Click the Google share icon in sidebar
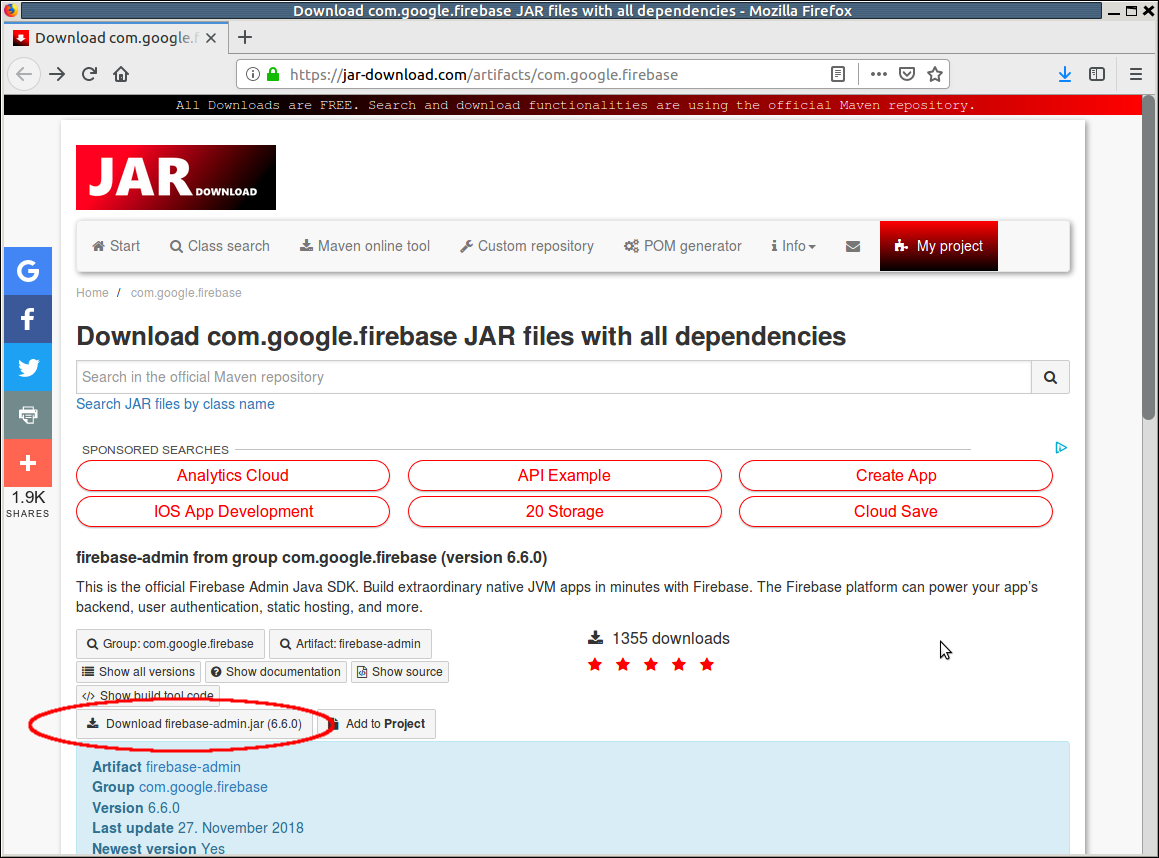This screenshot has width=1159, height=858. [28, 271]
